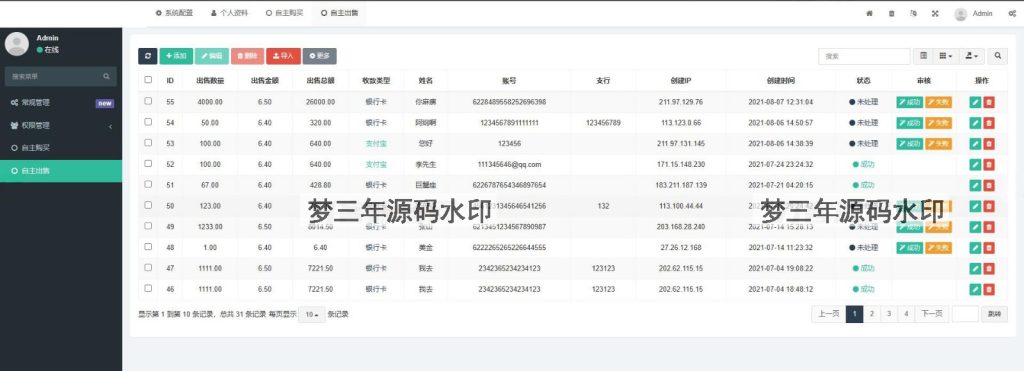The height and width of the screenshot is (371, 1024).
Task: Edit row ID 51 with green pencil icon
Action: tap(976, 186)
